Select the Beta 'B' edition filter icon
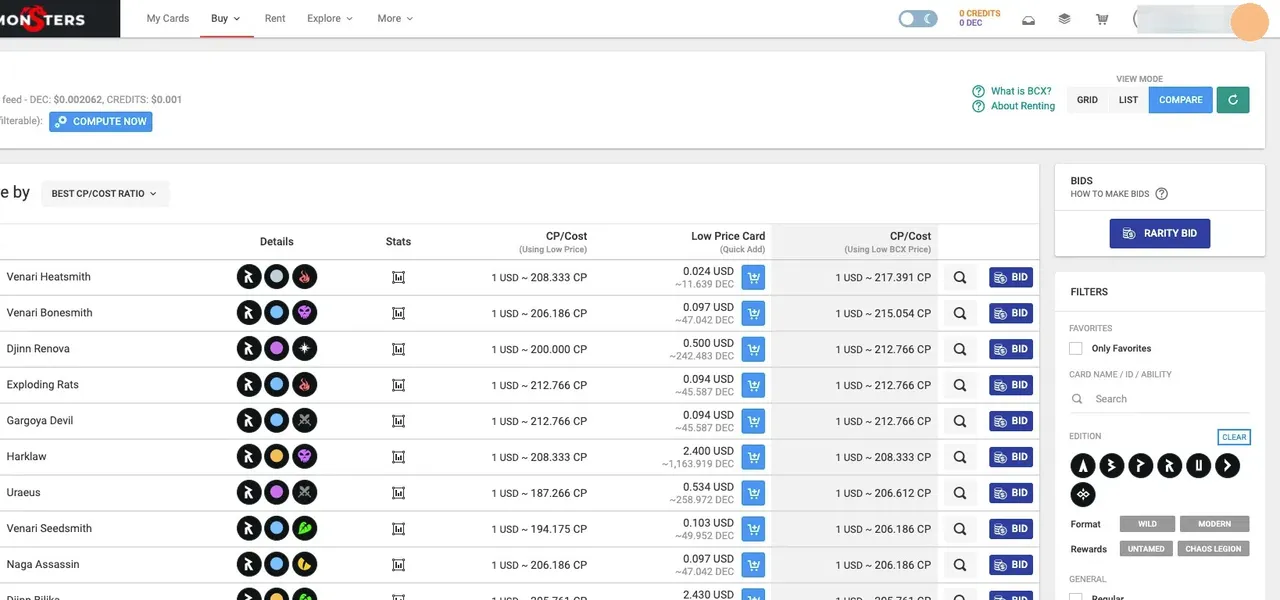Screen dimensions: 1280x600 tap(1112, 465)
